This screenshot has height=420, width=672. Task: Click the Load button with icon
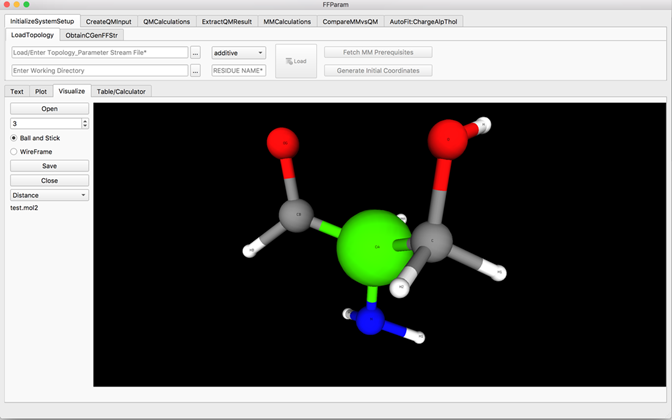click(296, 61)
